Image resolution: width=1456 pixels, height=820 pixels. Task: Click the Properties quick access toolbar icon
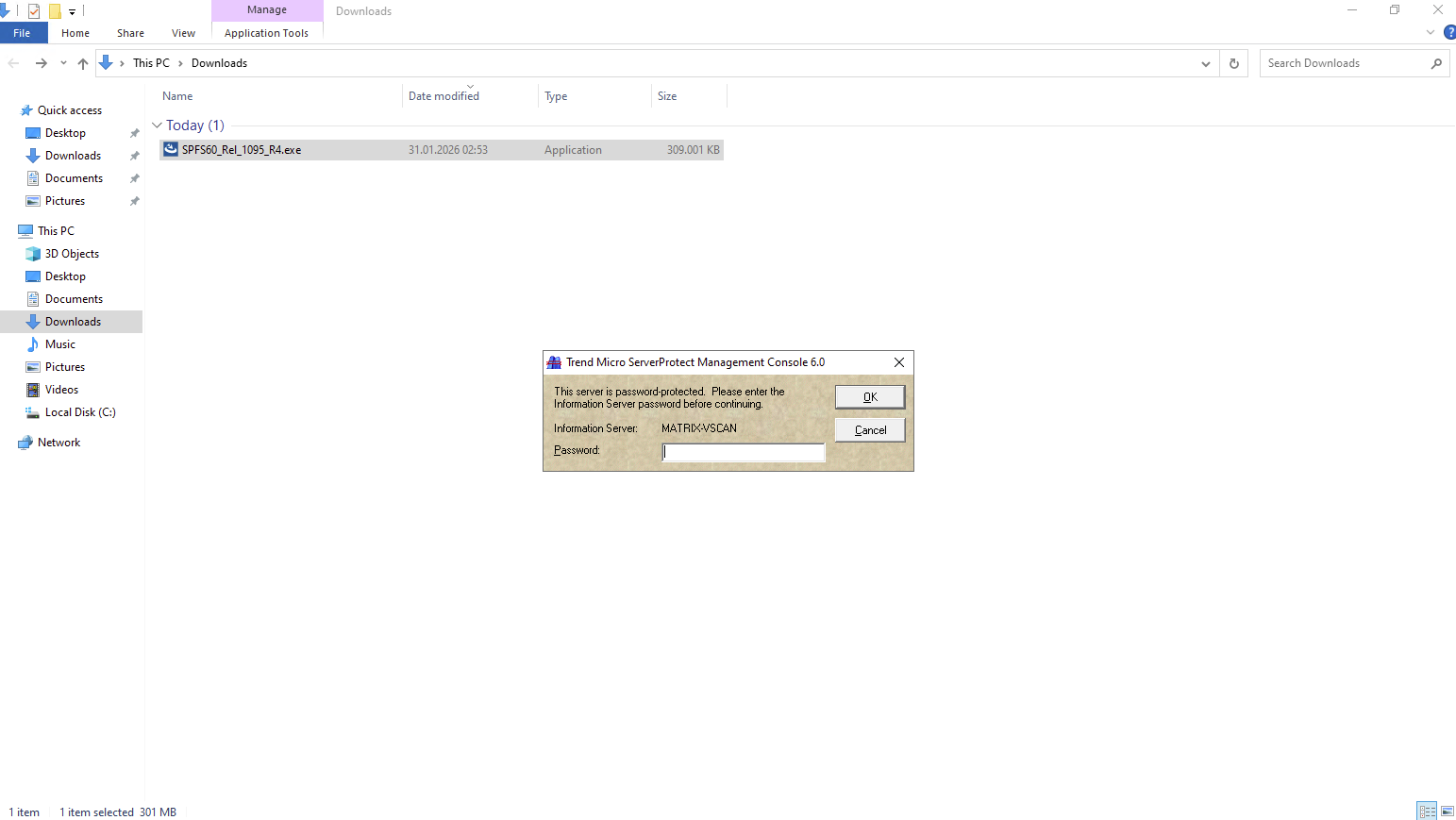click(34, 11)
